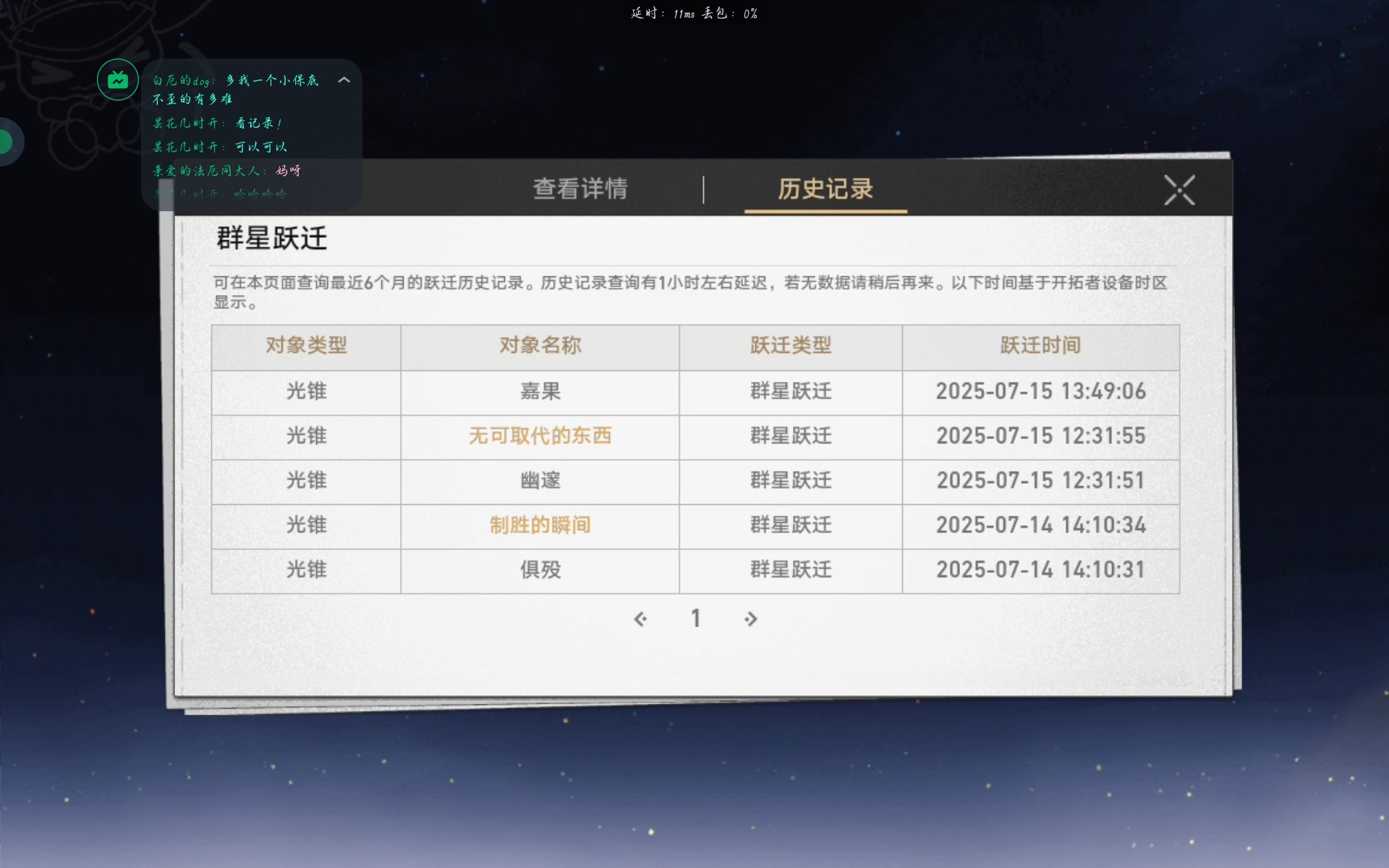Click page number 1 indicator
Image resolution: width=1389 pixels, height=868 pixels.
[x=695, y=618]
